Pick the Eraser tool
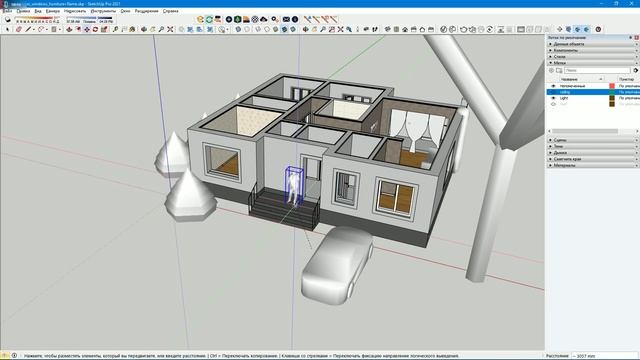The image size is (640, 360). tap(18, 29)
